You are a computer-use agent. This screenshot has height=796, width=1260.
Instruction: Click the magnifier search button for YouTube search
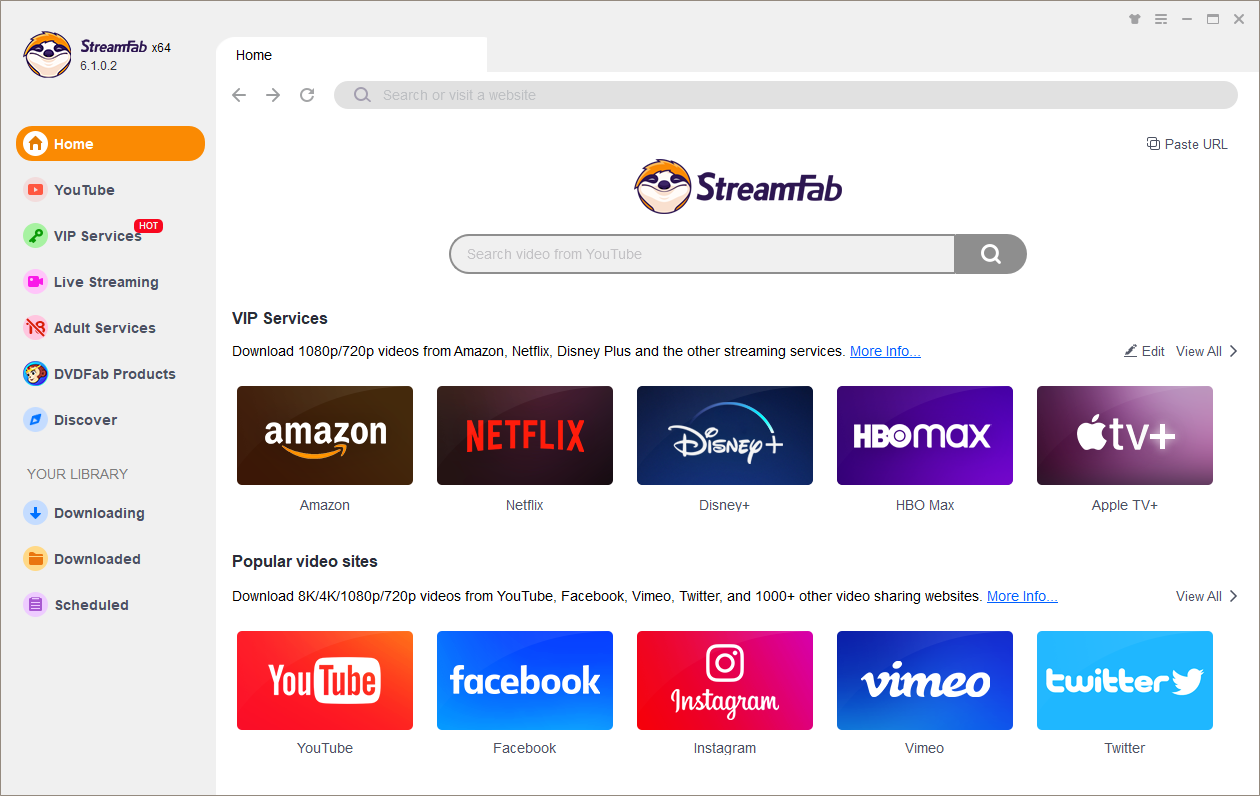coord(990,254)
